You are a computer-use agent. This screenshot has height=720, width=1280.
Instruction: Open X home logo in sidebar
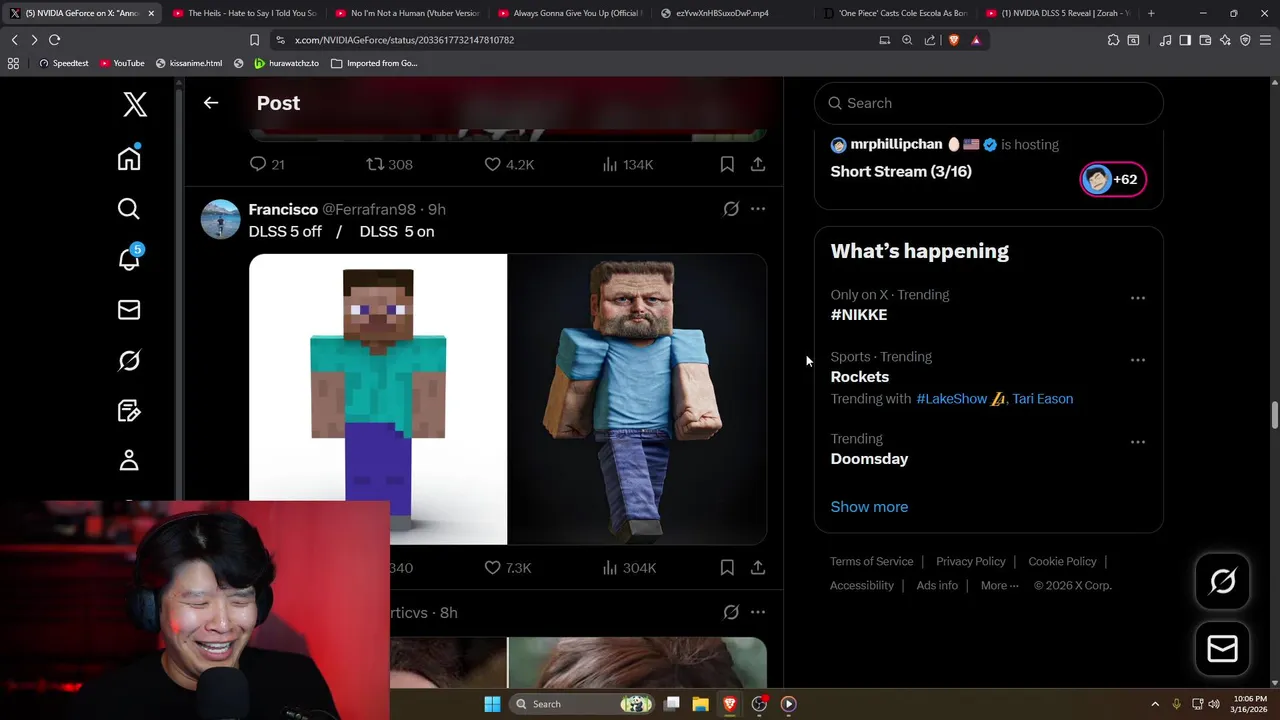pyautogui.click(x=135, y=104)
